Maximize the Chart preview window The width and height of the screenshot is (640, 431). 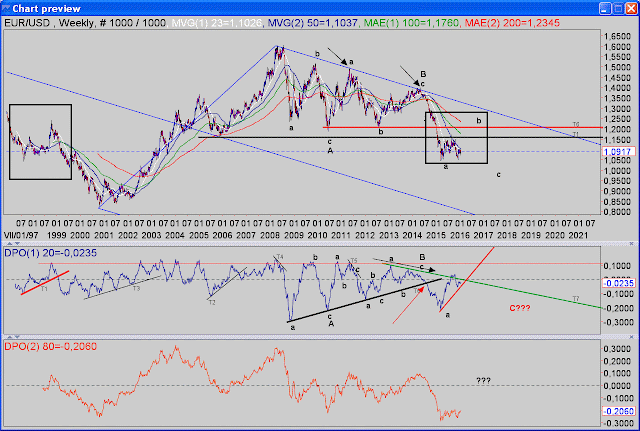click(x=618, y=8)
